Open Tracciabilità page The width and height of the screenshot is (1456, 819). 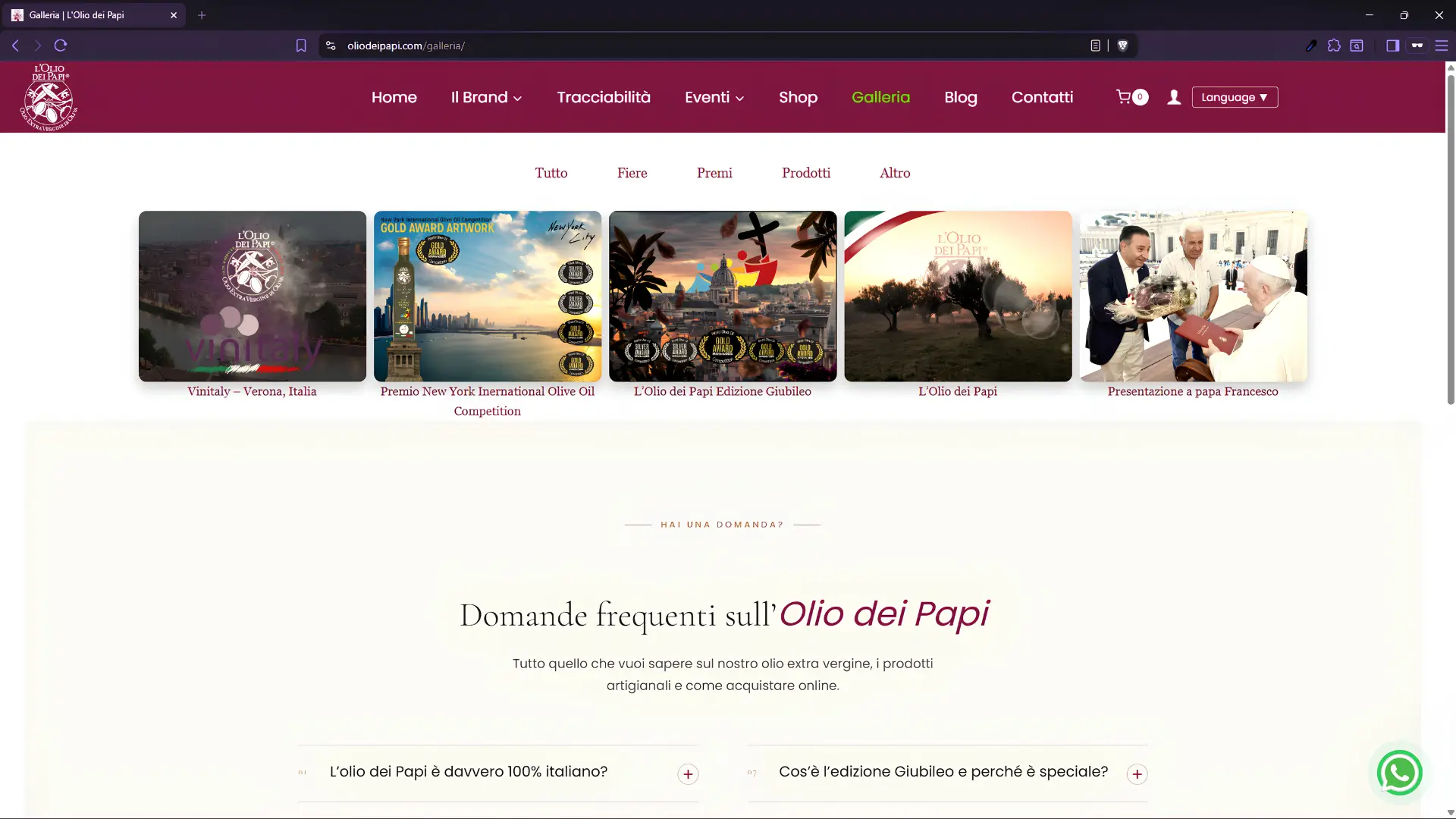604,97
